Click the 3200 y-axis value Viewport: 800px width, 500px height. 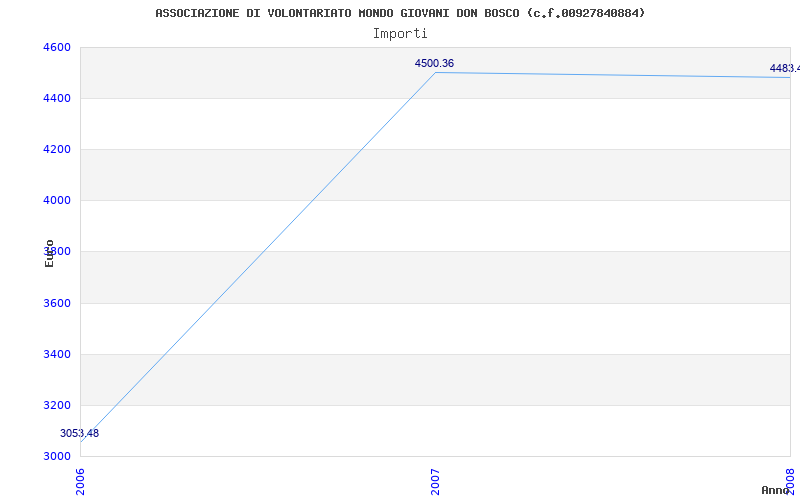pos(55,406)
